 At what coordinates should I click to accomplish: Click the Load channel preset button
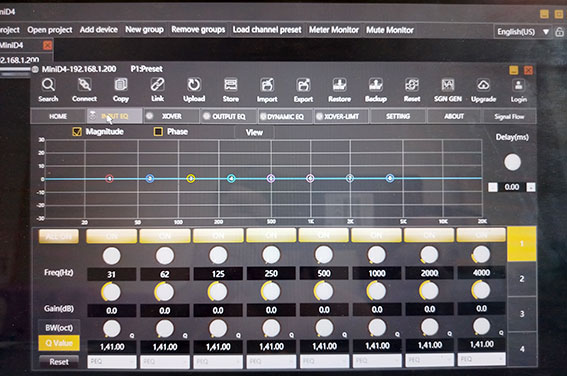point(267,30)
